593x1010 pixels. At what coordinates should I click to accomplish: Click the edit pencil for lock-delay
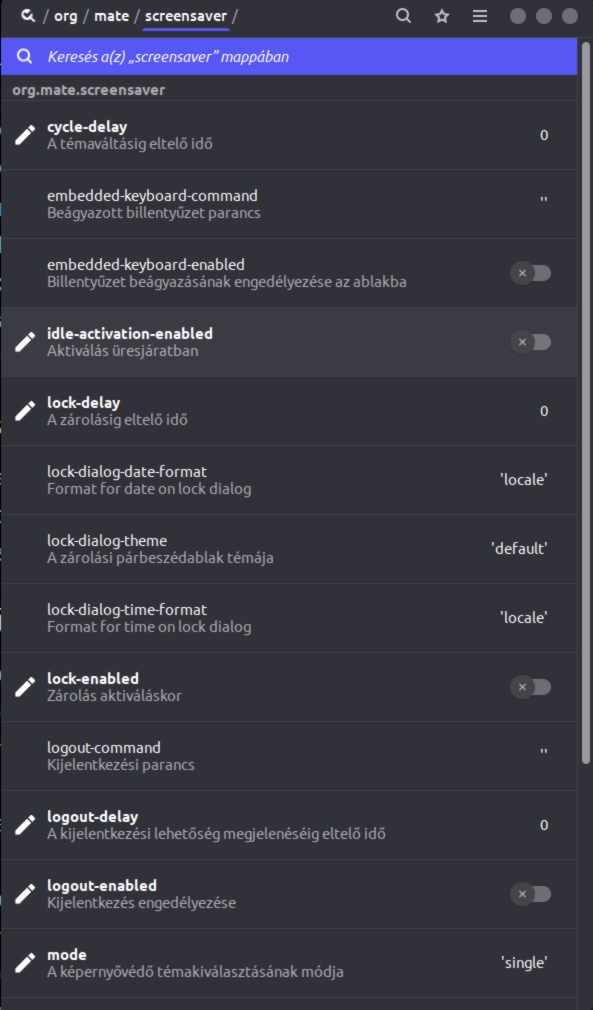(x=26, y=409)
